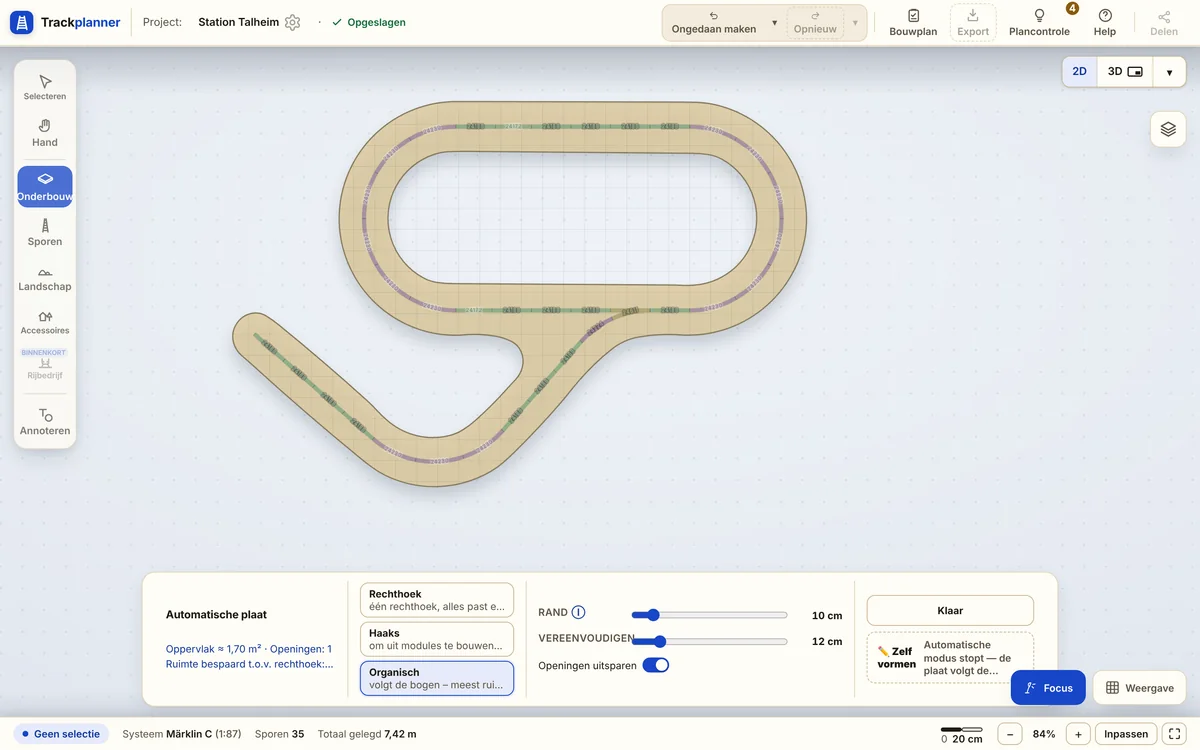Viewport: 1200px width, 750px height.
Task: Enter fullscreen mode
Action: click(x=1176, y=734)
